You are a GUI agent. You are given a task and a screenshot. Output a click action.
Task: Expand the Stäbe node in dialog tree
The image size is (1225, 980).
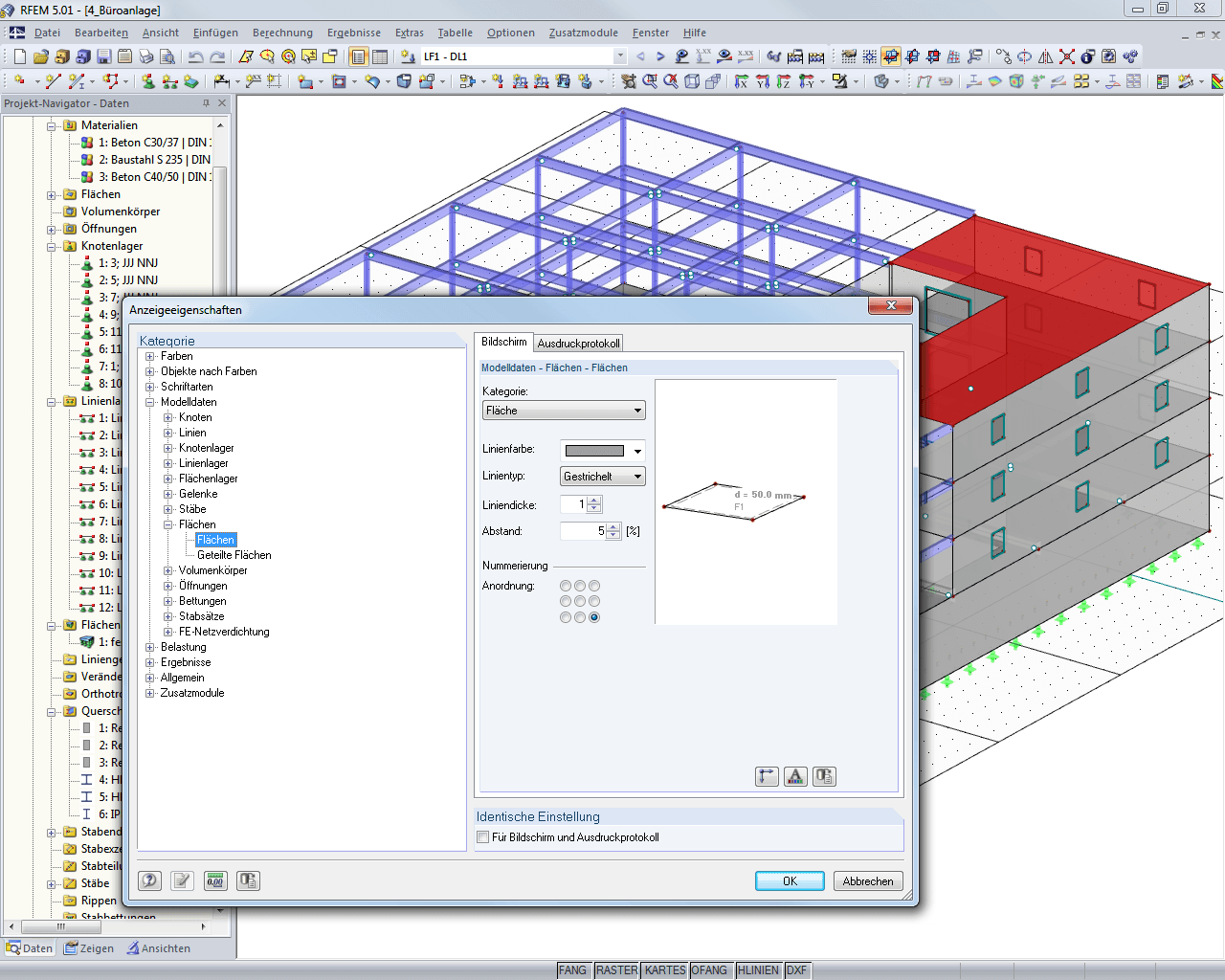tap(168, 509)
